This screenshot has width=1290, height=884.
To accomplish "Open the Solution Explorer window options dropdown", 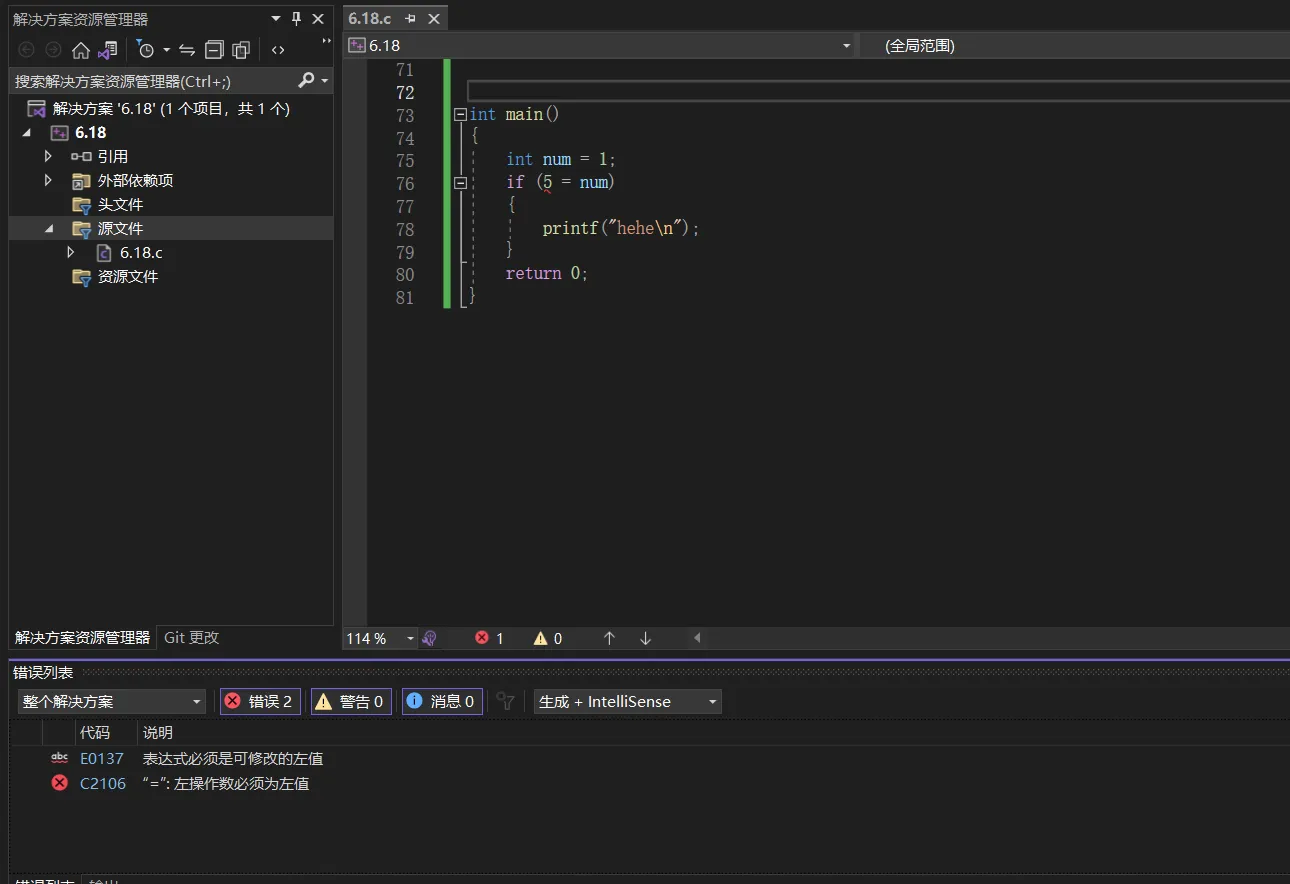I will click(x=277, y=19).
